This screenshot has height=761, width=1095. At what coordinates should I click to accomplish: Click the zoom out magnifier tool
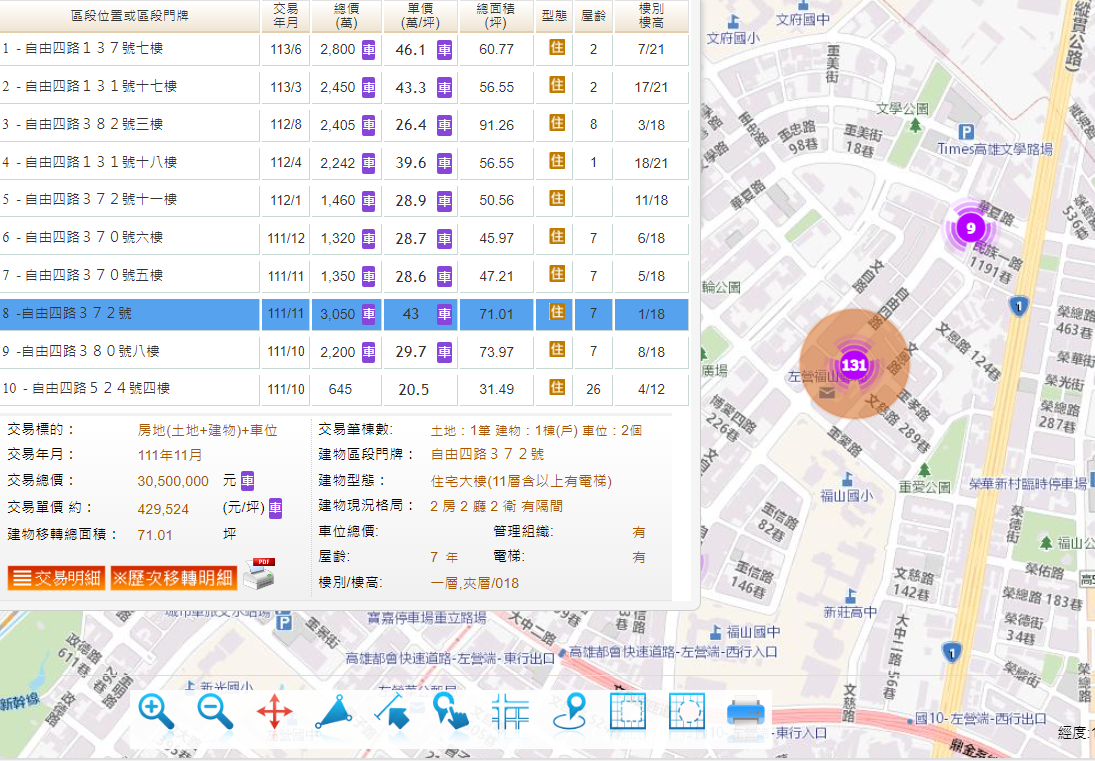pos(215,712)
